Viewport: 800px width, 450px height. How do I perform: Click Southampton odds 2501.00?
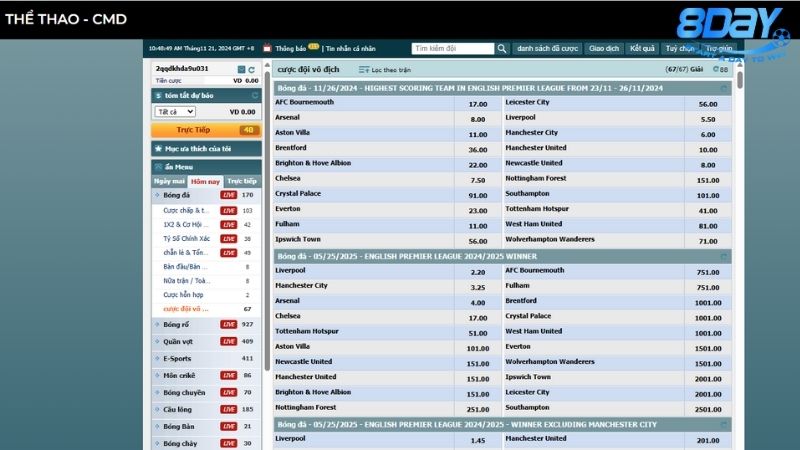tap(708, 410)
